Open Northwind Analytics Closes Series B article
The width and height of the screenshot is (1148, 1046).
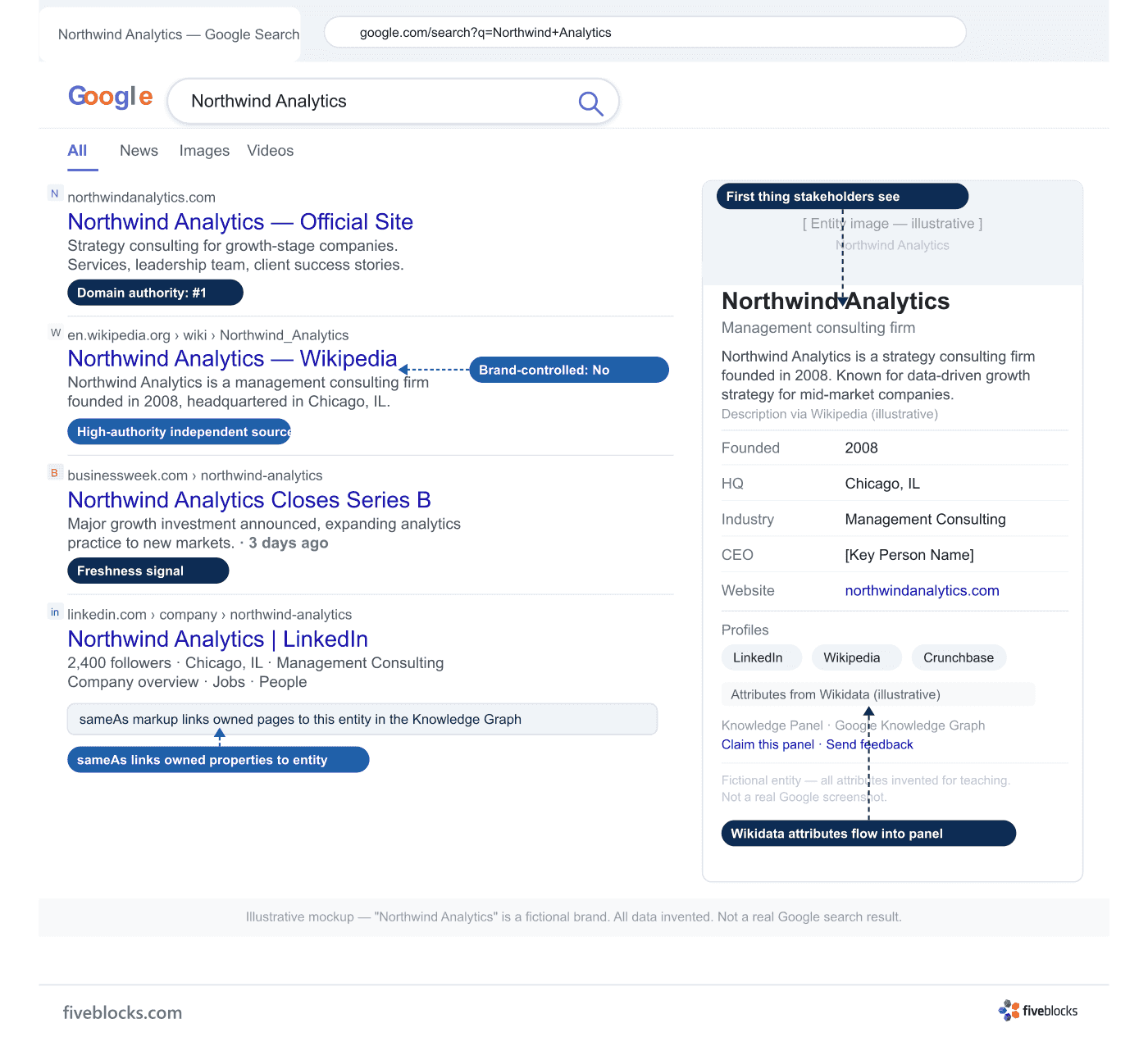(249, 500)
